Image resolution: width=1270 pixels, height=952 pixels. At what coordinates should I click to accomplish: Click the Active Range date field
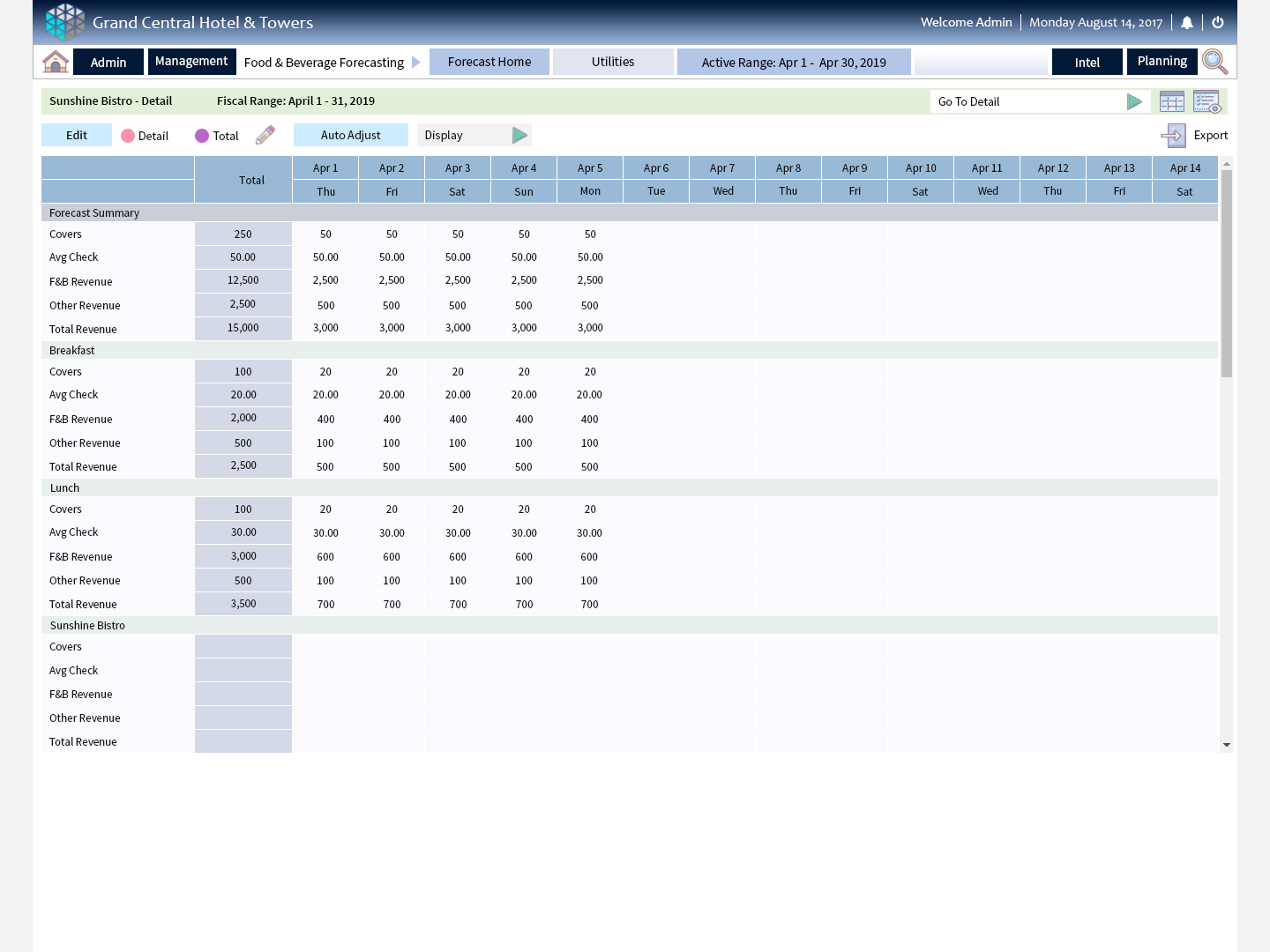(x=793, y=63)
